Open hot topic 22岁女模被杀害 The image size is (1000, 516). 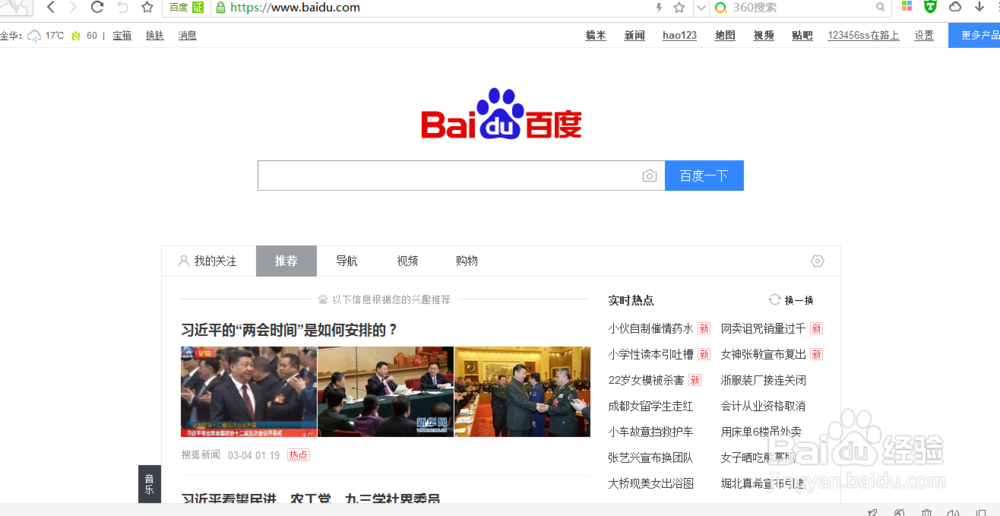646,380
